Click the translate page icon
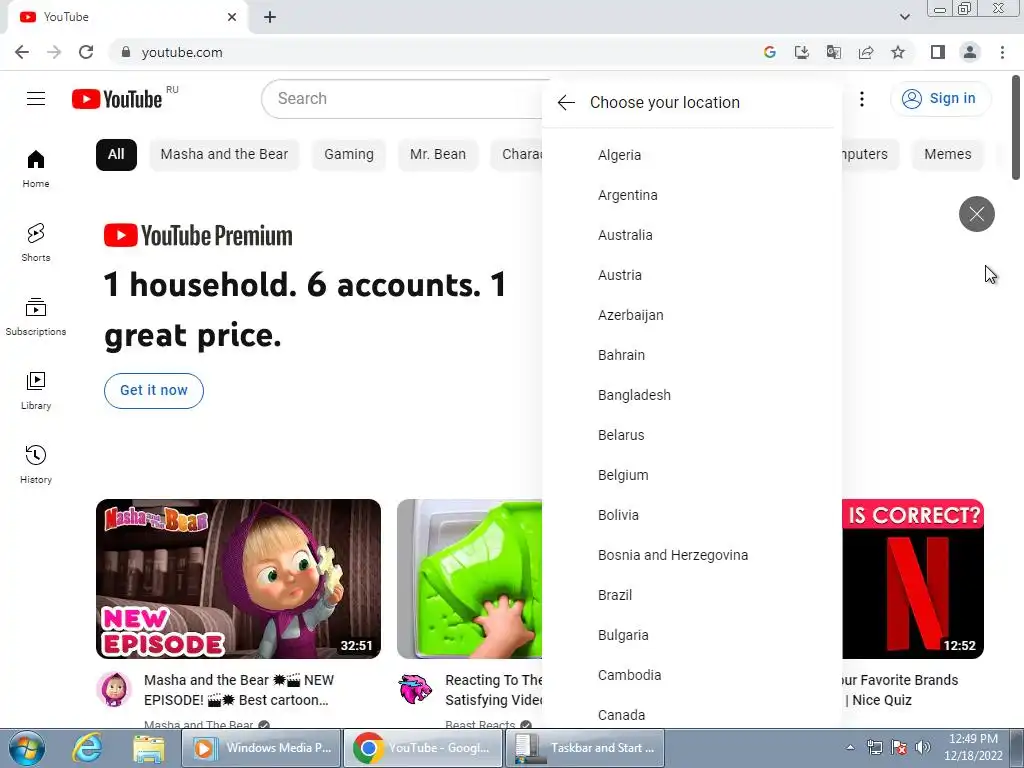Viewport: 1024px width, 768px height. [834, 52]
